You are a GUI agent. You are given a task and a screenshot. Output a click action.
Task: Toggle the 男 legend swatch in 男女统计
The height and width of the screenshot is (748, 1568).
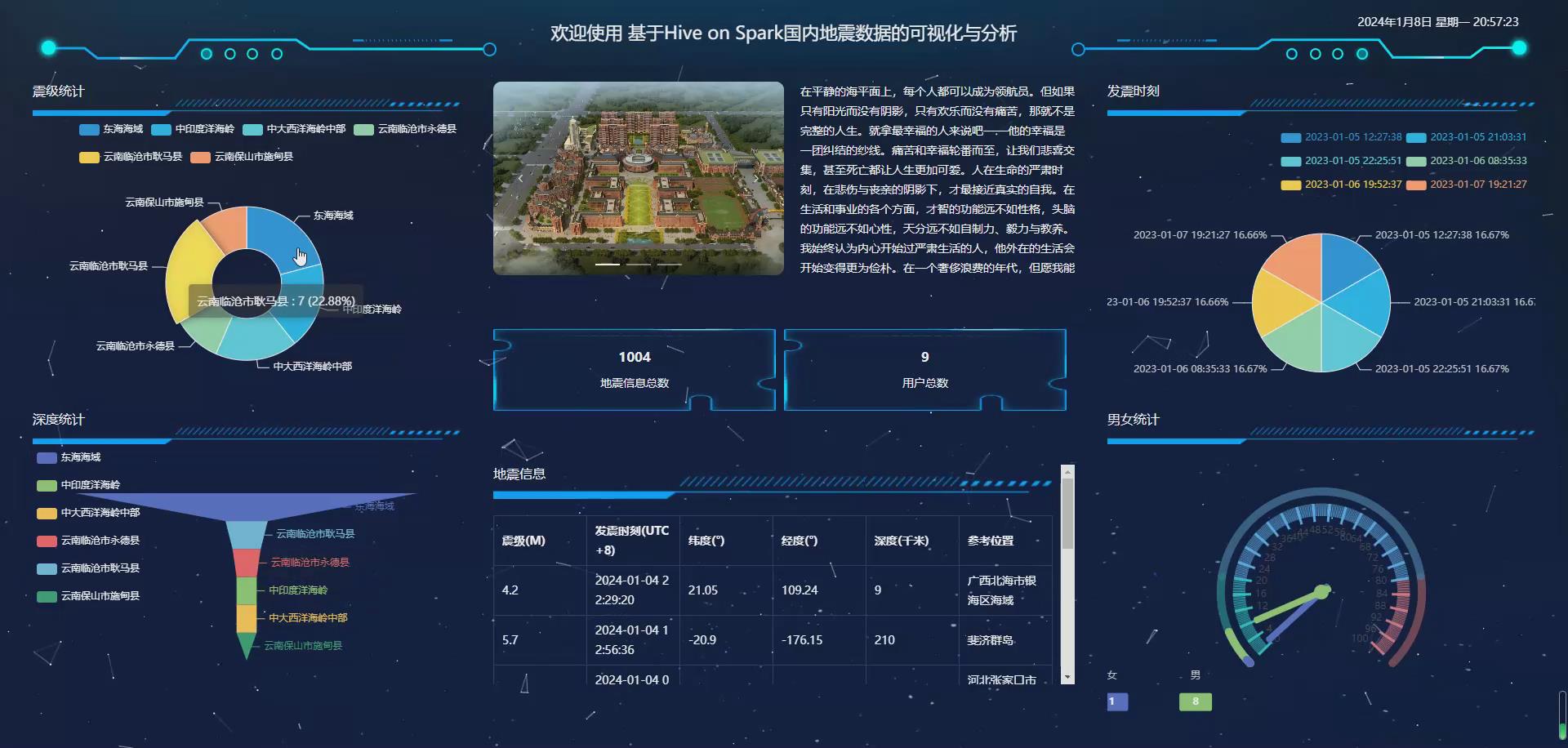tap(1196, 701)
